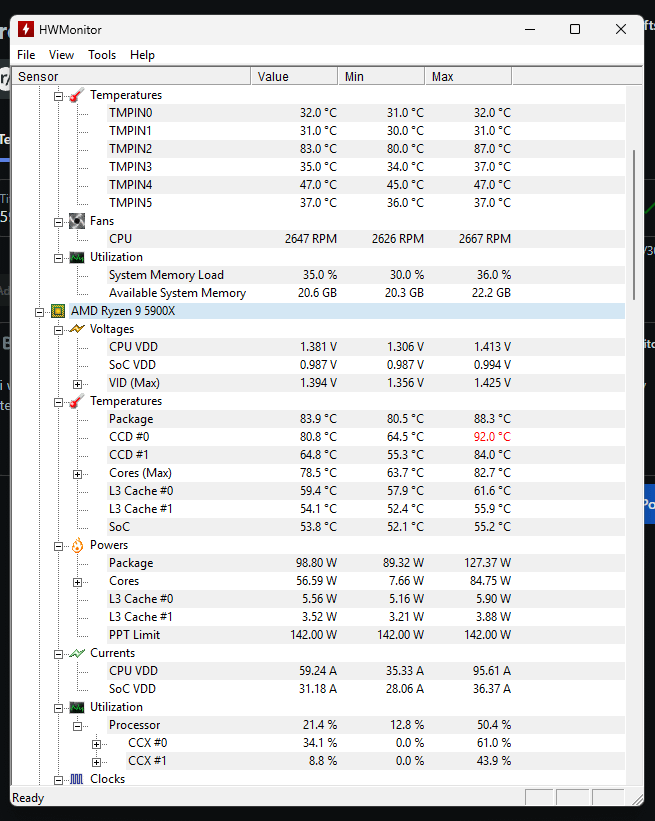Expand the CCX #0 node
This screenshot has width=655, height=821.
[x=96, y=744]
